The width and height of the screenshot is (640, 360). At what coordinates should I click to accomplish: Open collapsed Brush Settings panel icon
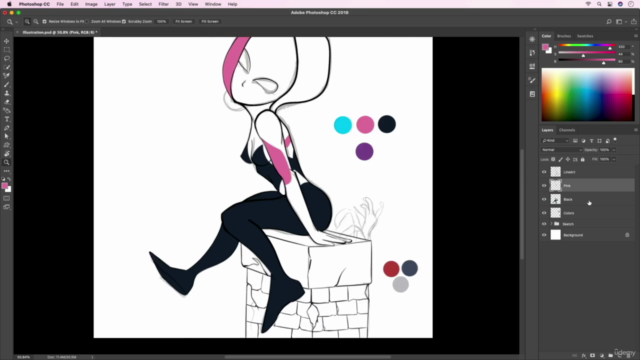point(532,80)
